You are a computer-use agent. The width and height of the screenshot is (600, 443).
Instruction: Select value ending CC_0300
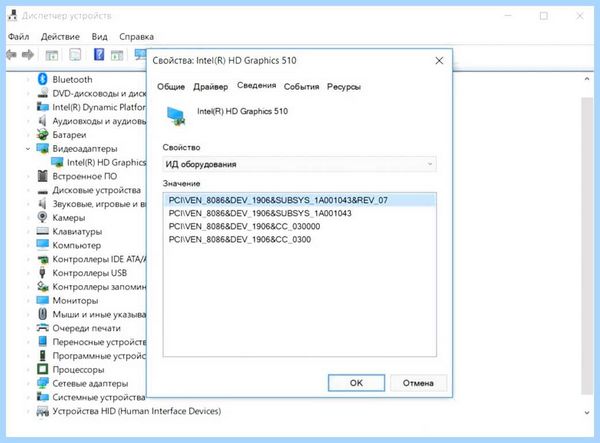(240, 239)
